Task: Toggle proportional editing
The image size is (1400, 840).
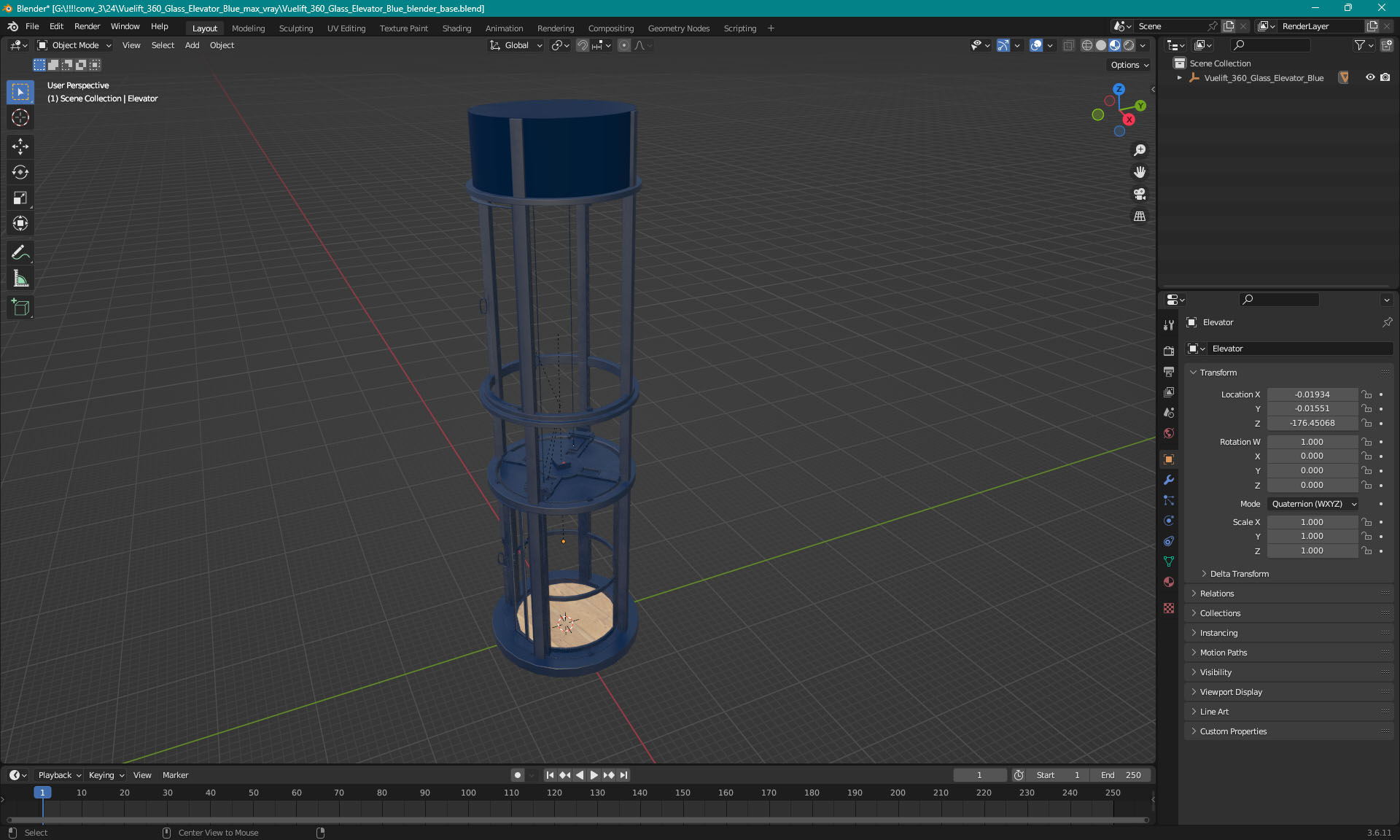Action: 624,45
